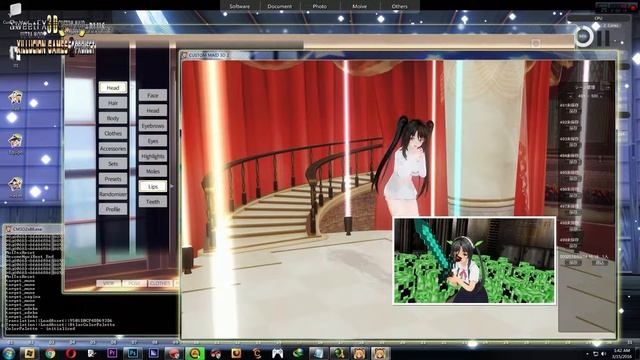Select the Highlights sub-category
Image resolution: width=640 pixels, height=360 pixels.
click(x=153, y=156)
